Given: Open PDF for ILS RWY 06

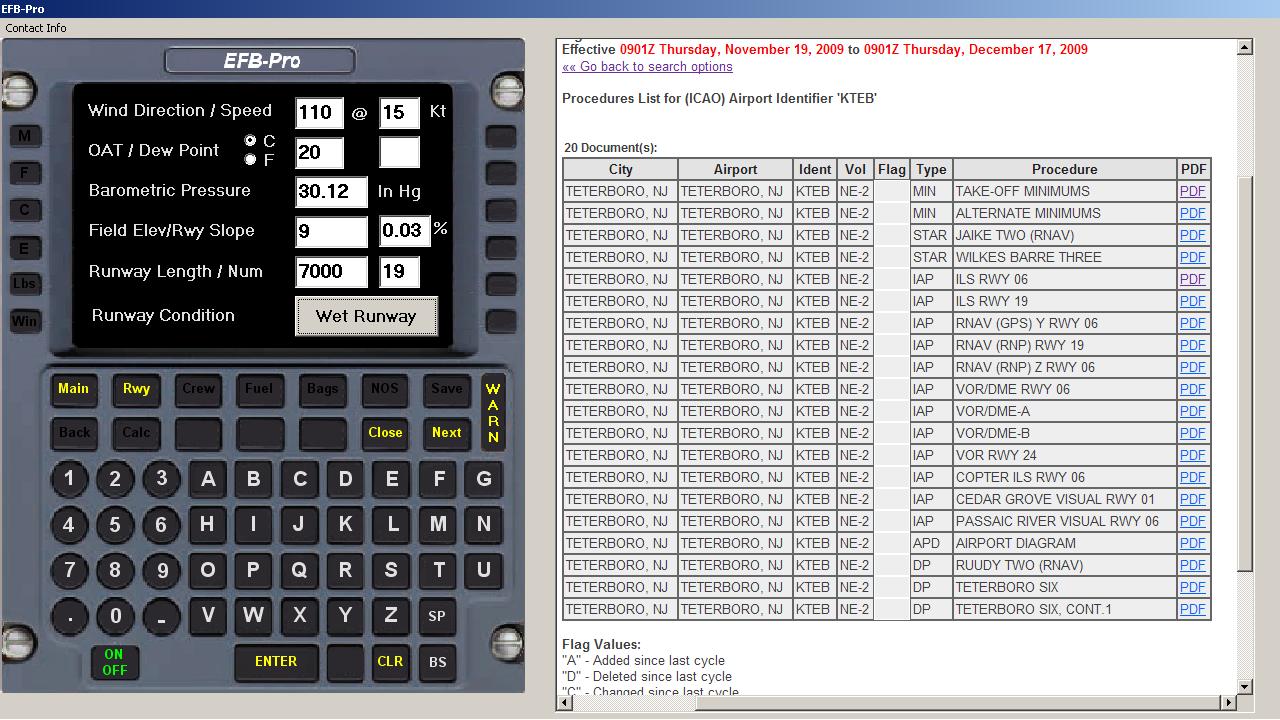Looking at the screenshot, I should point(1192,279).
